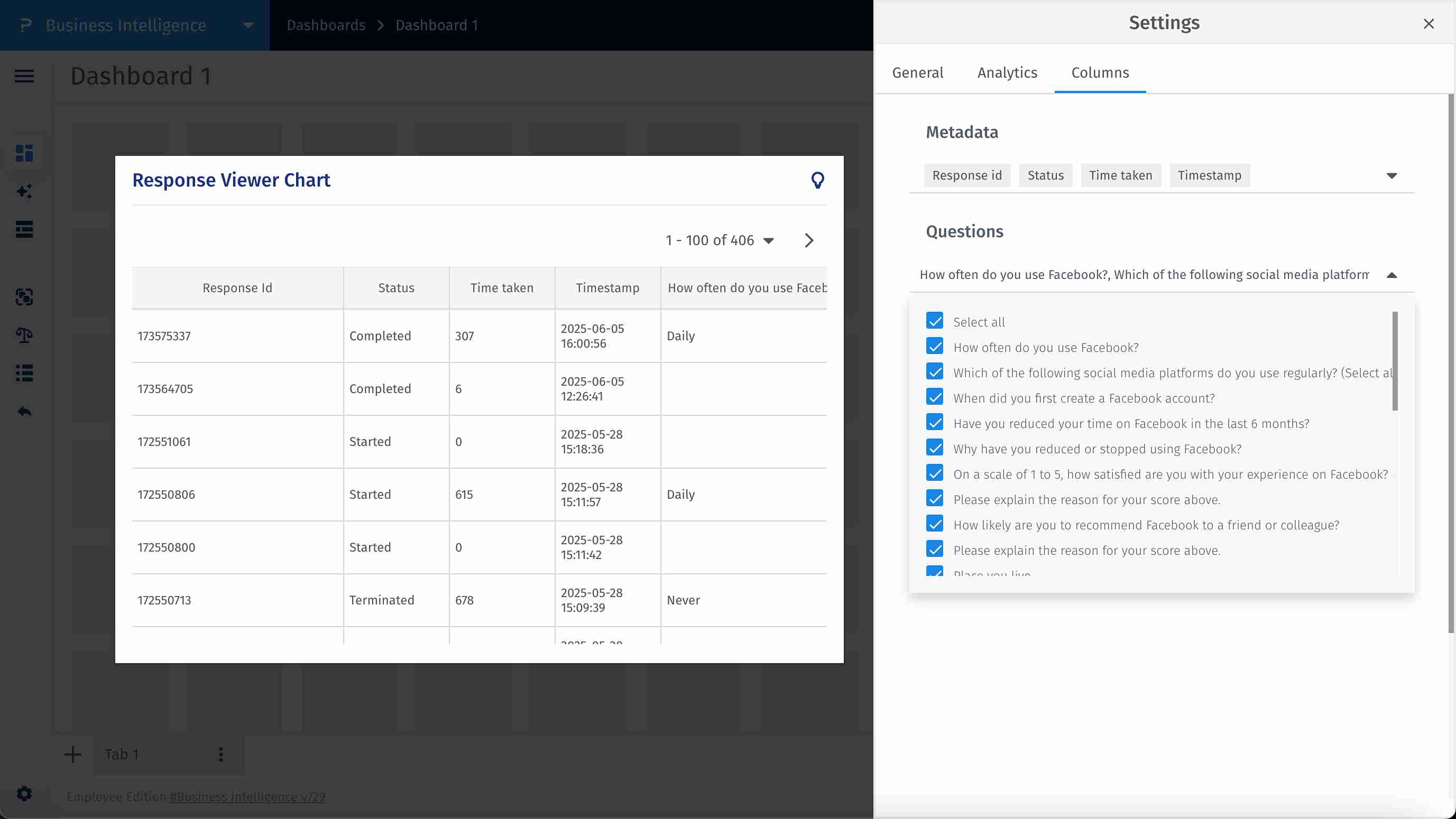Image resolution: width=1456 pixels, height=819 pixels.
Task: Switch to the General settings tab
Action: [x=917, y=73]
